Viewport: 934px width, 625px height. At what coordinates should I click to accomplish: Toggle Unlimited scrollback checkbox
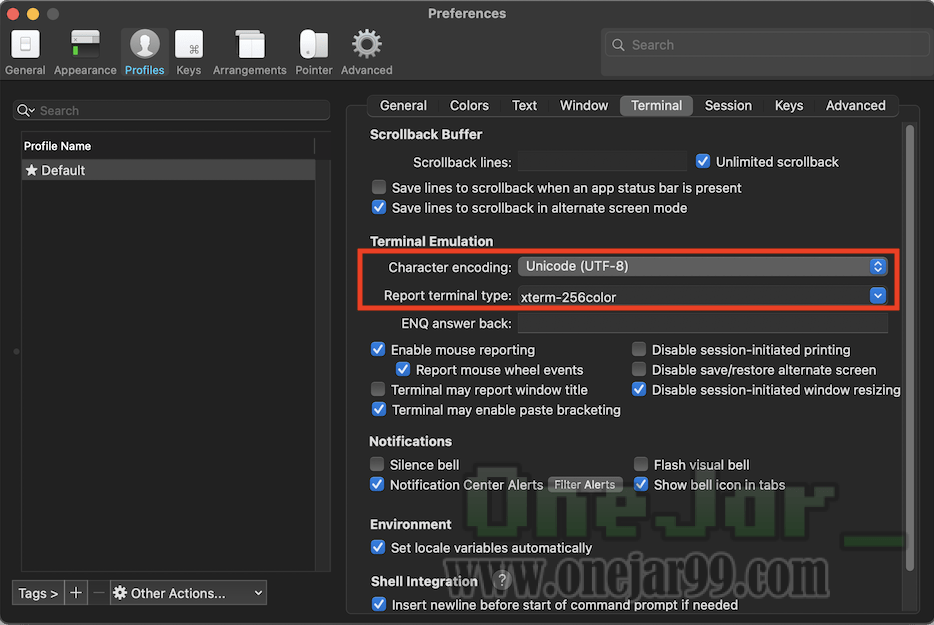(703, 161)
